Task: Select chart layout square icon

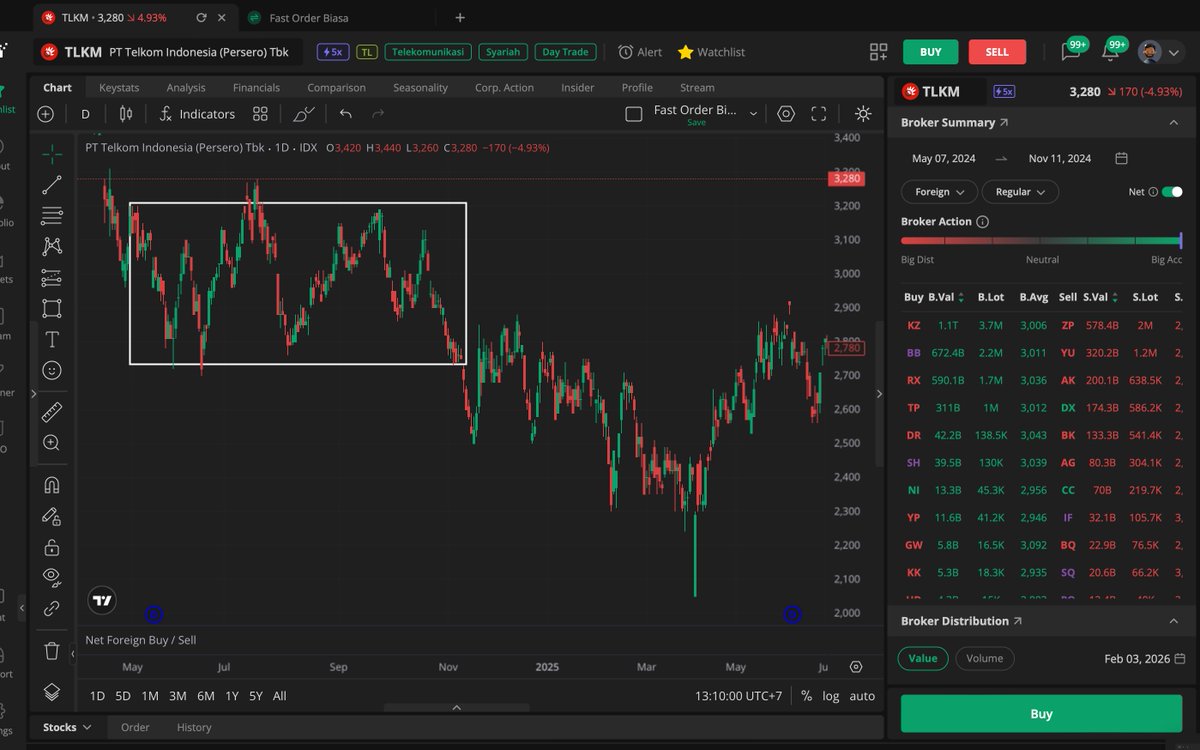Action: [633, 114]
